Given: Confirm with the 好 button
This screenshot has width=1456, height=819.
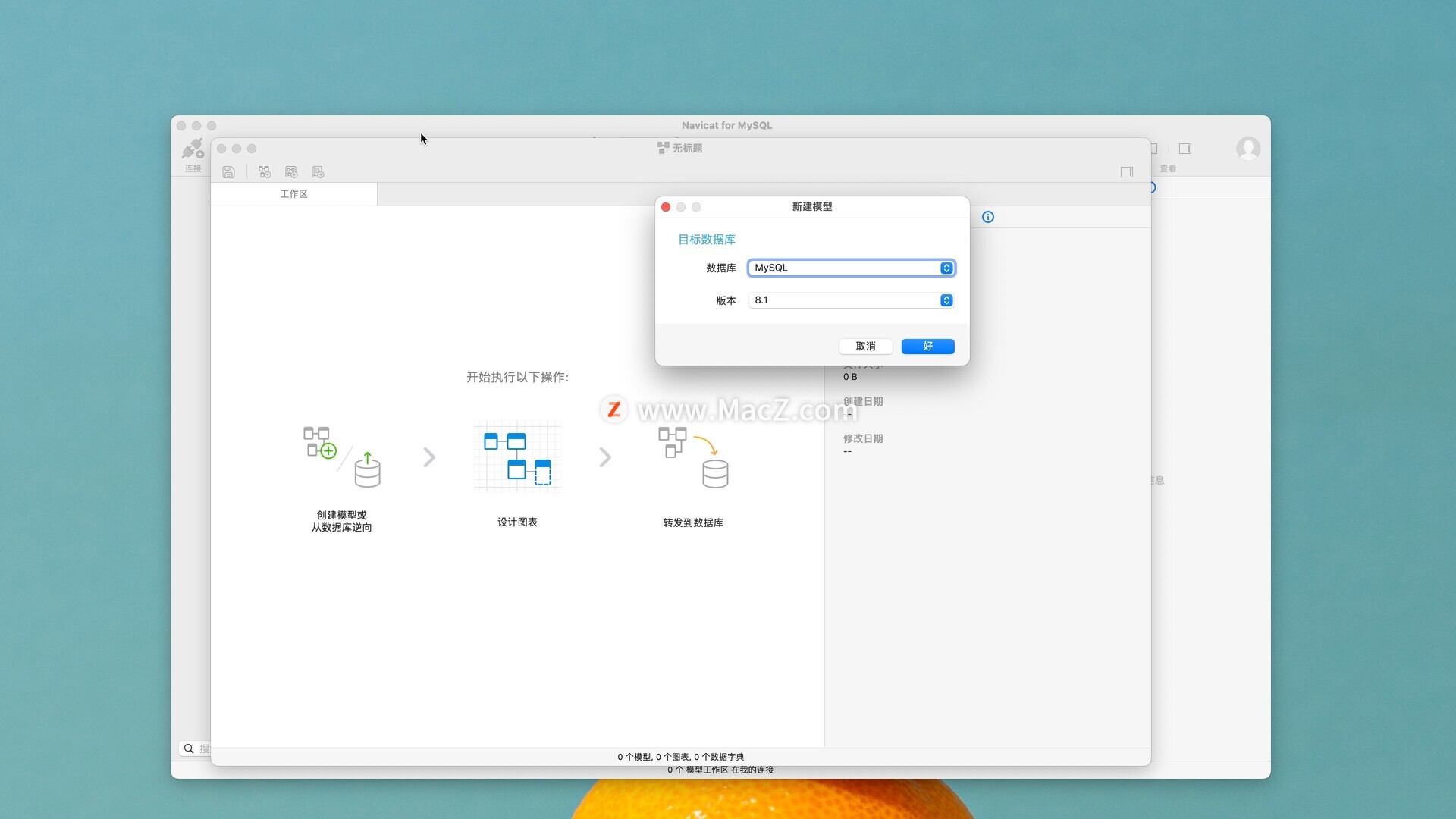Looking at the screenshot, I should (927, 347).
